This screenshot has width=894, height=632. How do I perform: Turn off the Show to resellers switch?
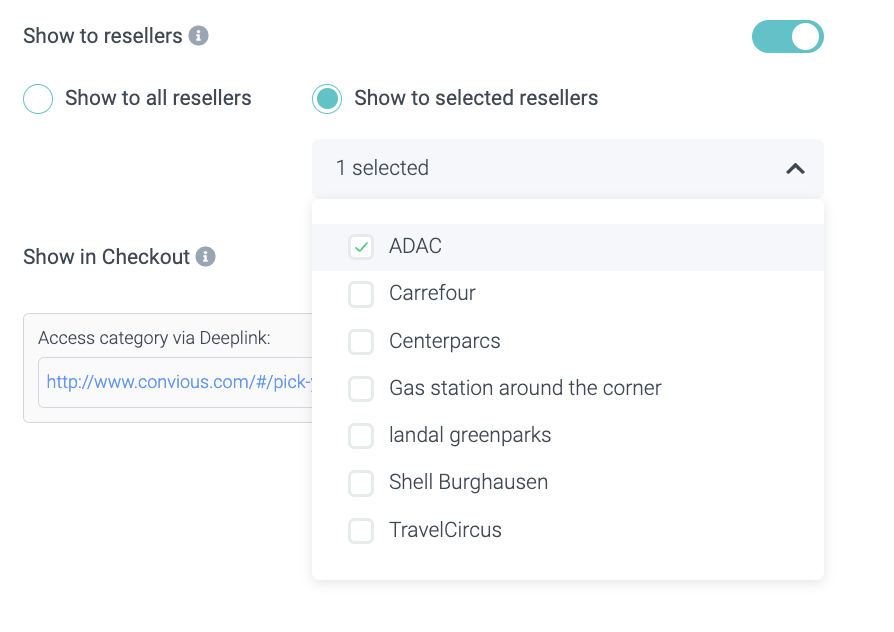pos(787,37)
